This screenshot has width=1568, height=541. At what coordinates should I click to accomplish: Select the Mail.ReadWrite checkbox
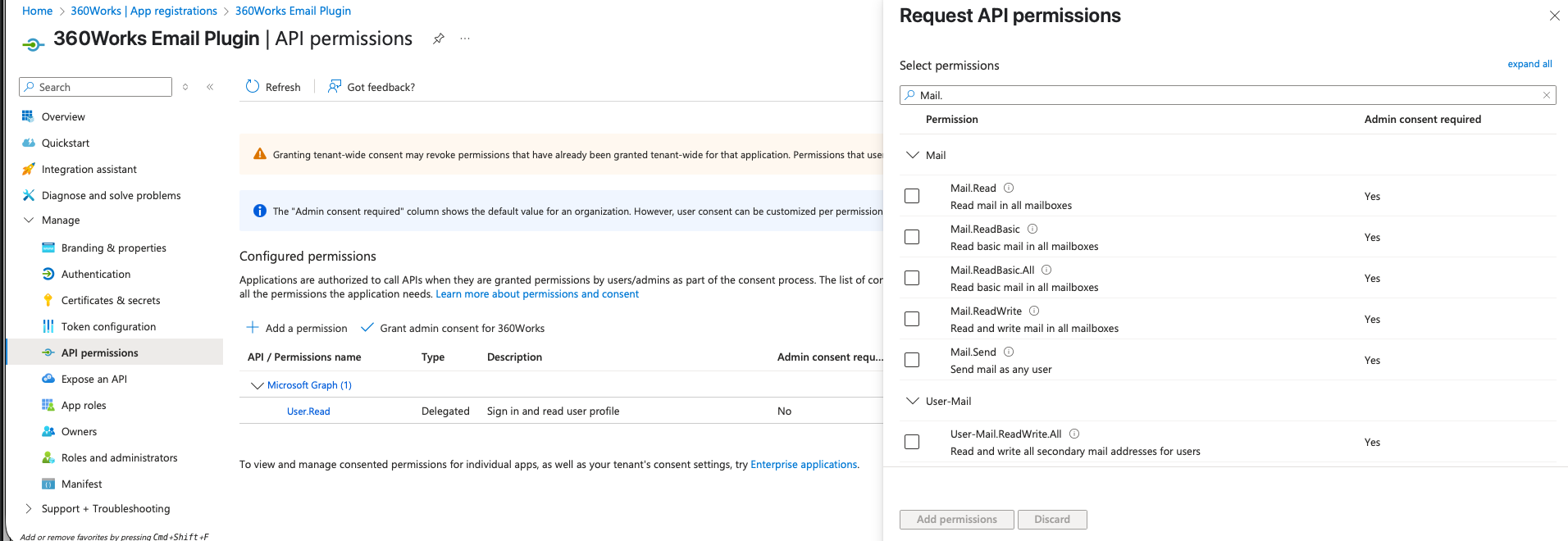coord(912,319)
